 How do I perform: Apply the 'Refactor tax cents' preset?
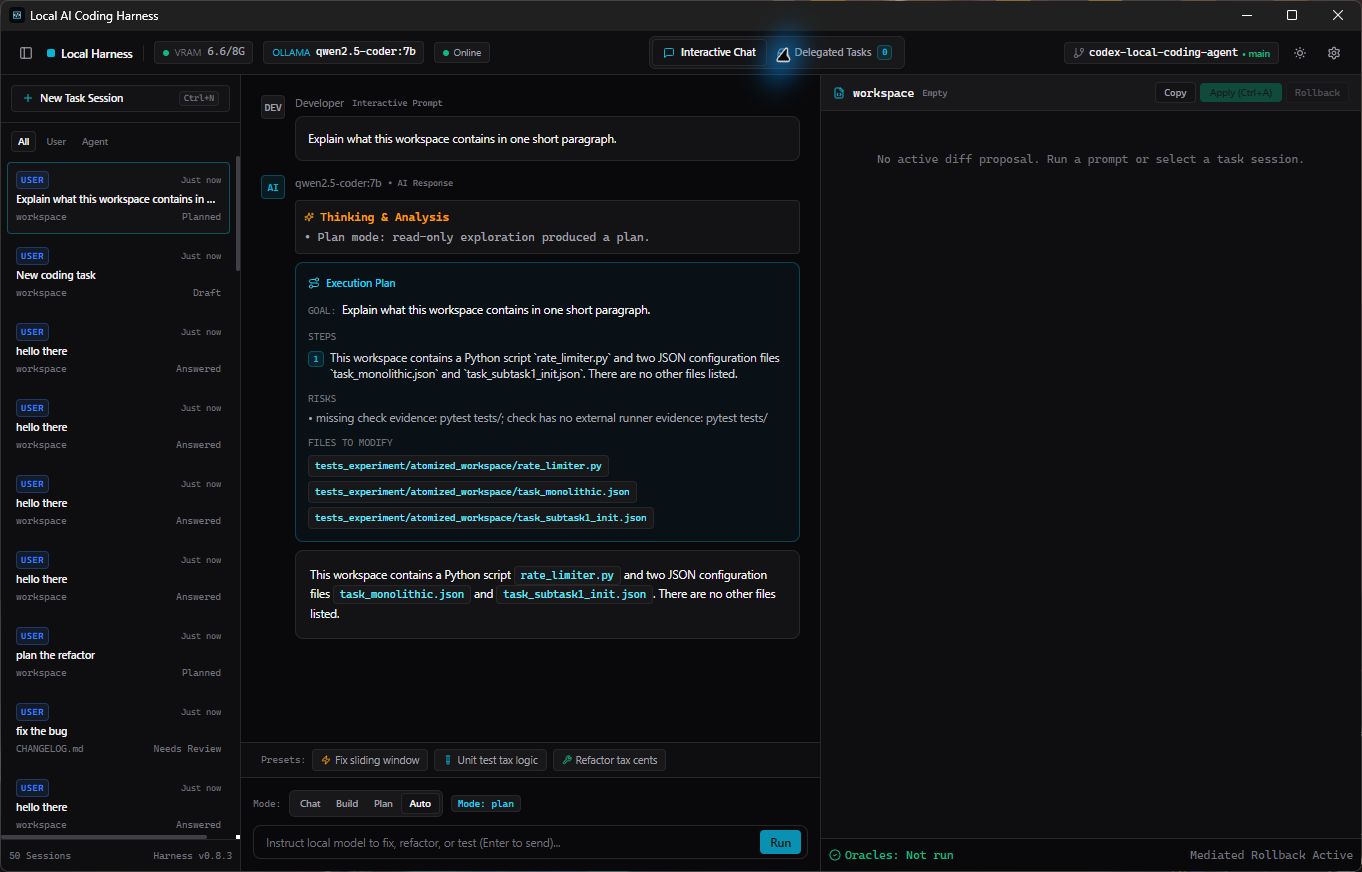(x=609, y=760)
